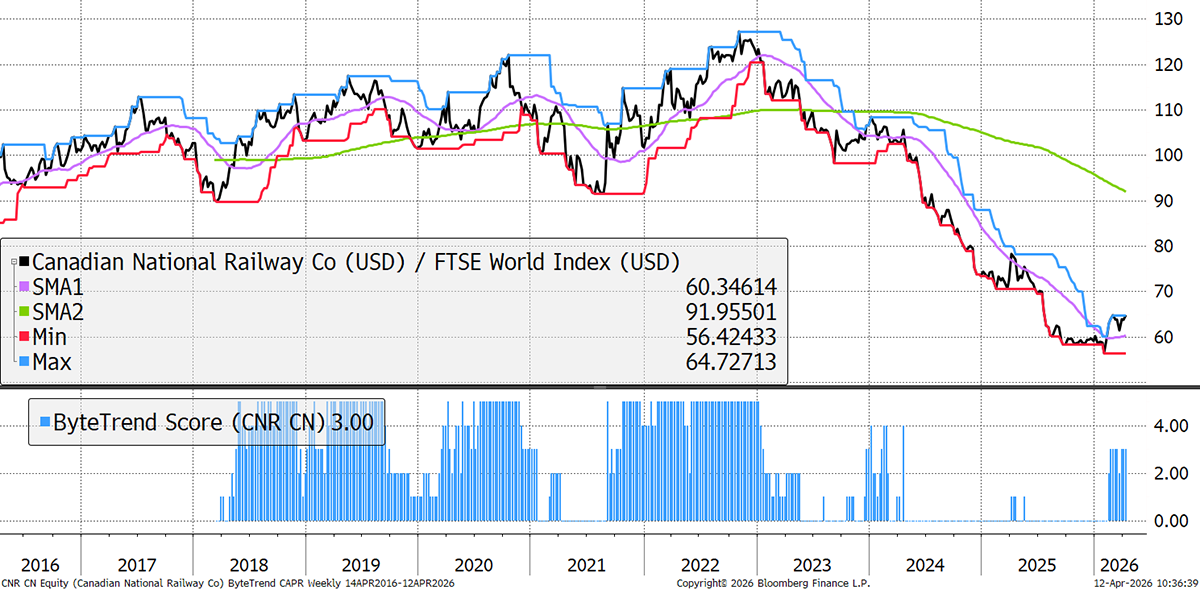Click the ByteTrend Score (CNR CN) 3.00 label
The height and width of the screenshot is (590, 1200).
[x=214, y=423]
